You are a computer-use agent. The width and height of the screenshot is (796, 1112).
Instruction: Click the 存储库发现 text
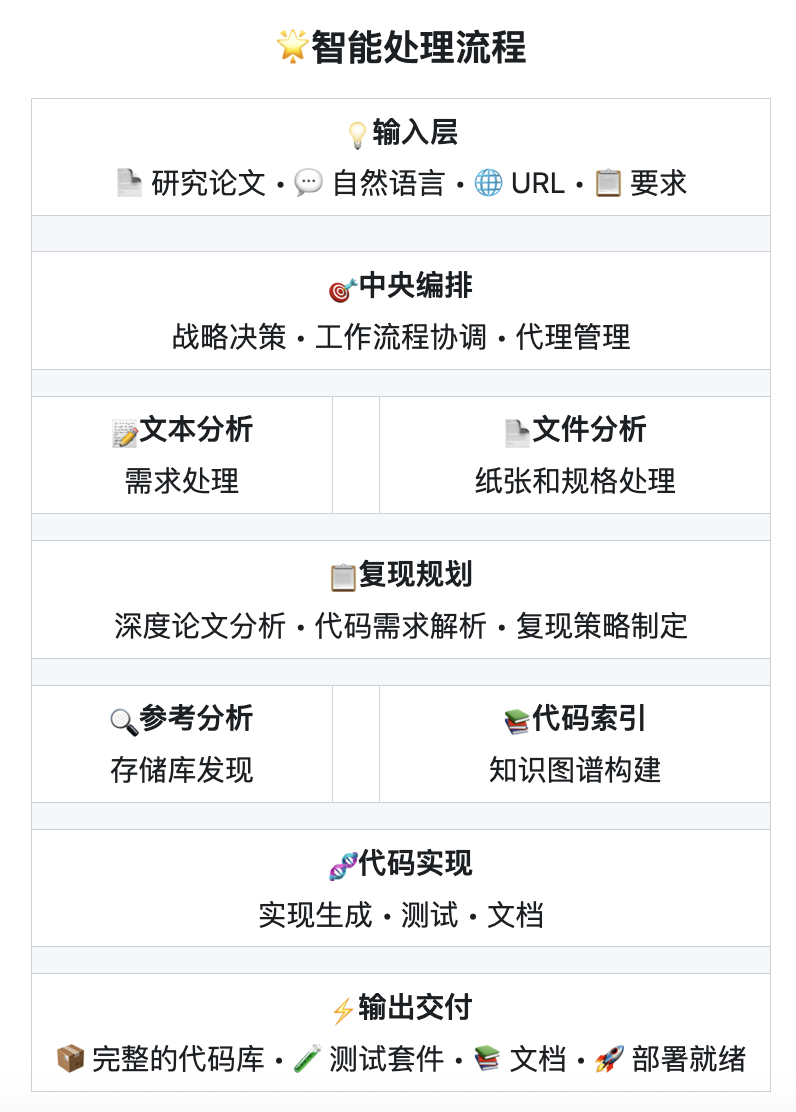point(182,770)
